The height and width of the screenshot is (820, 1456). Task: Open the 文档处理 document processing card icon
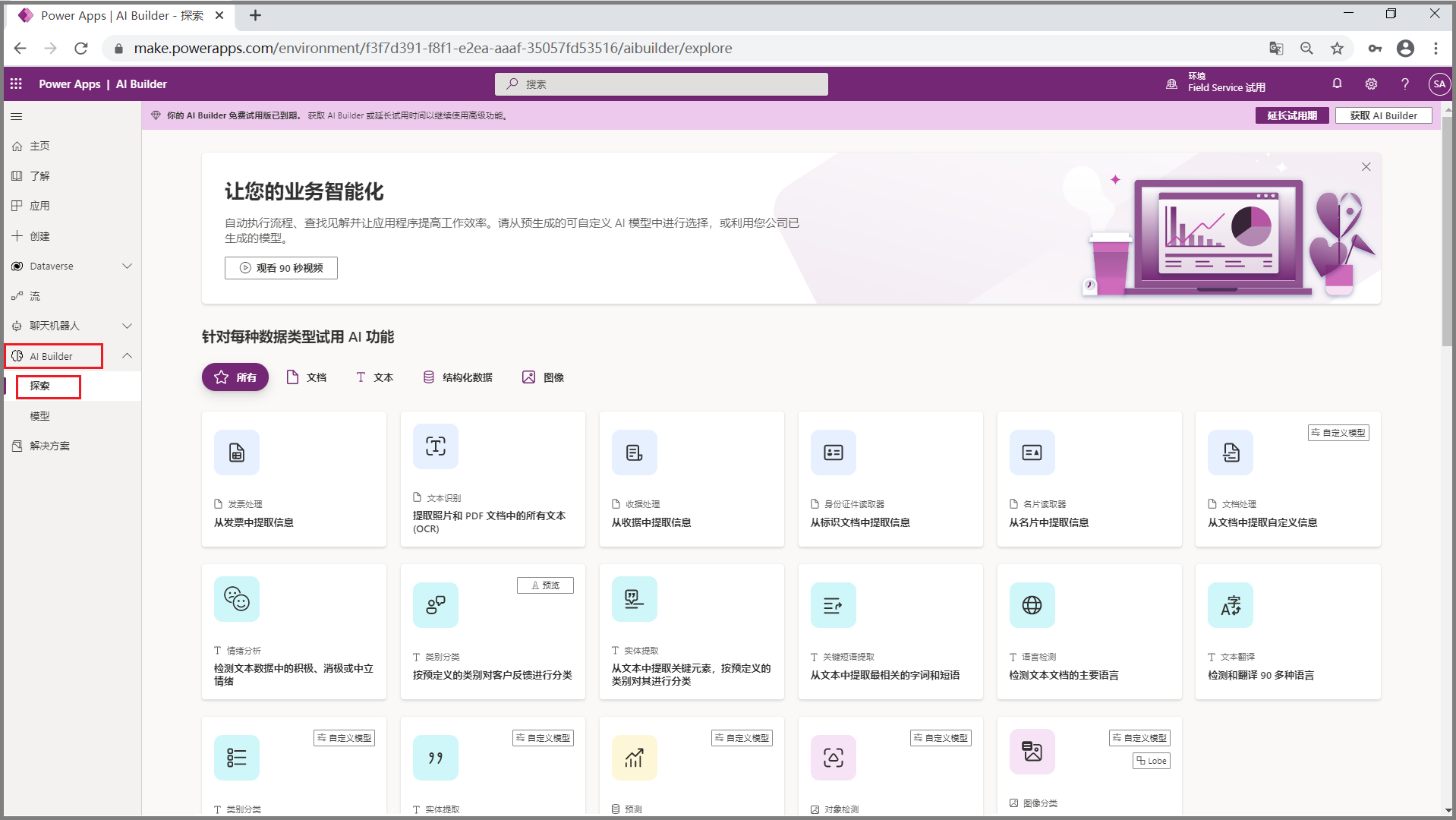point(1231,453)
